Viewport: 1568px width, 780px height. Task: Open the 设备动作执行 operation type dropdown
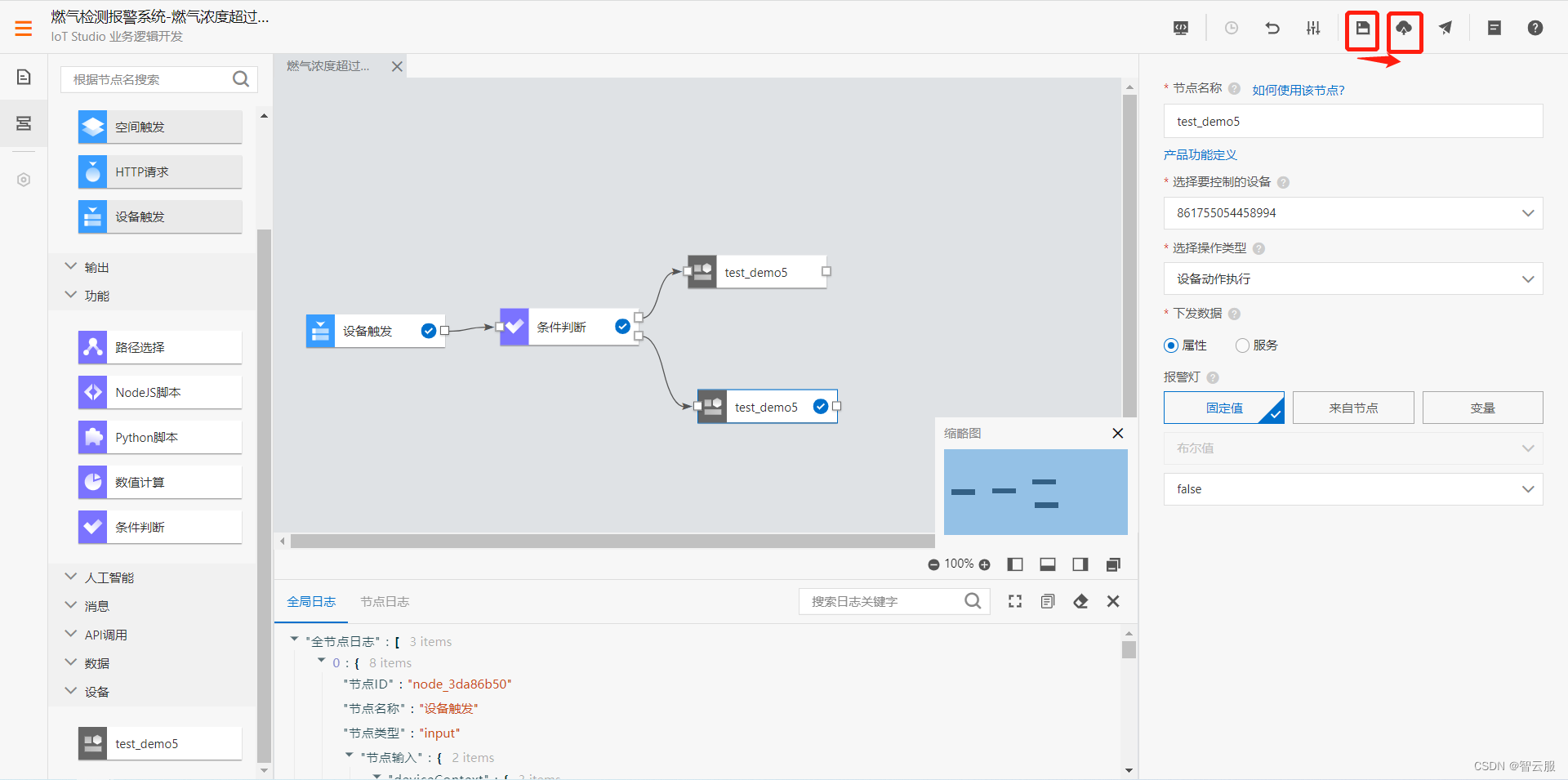(1353, 279)
